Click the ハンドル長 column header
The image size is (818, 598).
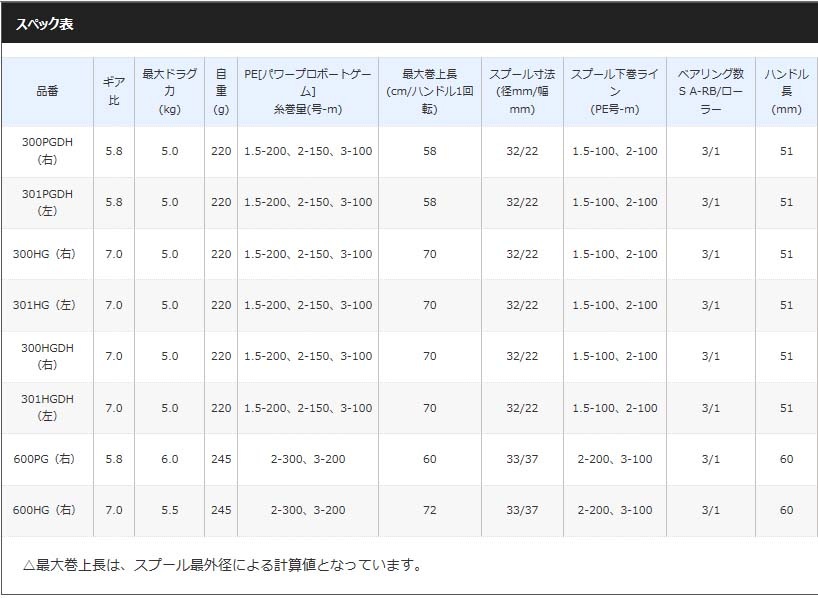[x=786, y=91]
